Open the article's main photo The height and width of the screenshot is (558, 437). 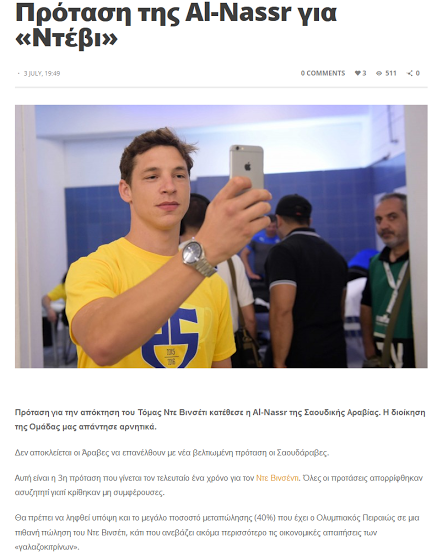221,236
